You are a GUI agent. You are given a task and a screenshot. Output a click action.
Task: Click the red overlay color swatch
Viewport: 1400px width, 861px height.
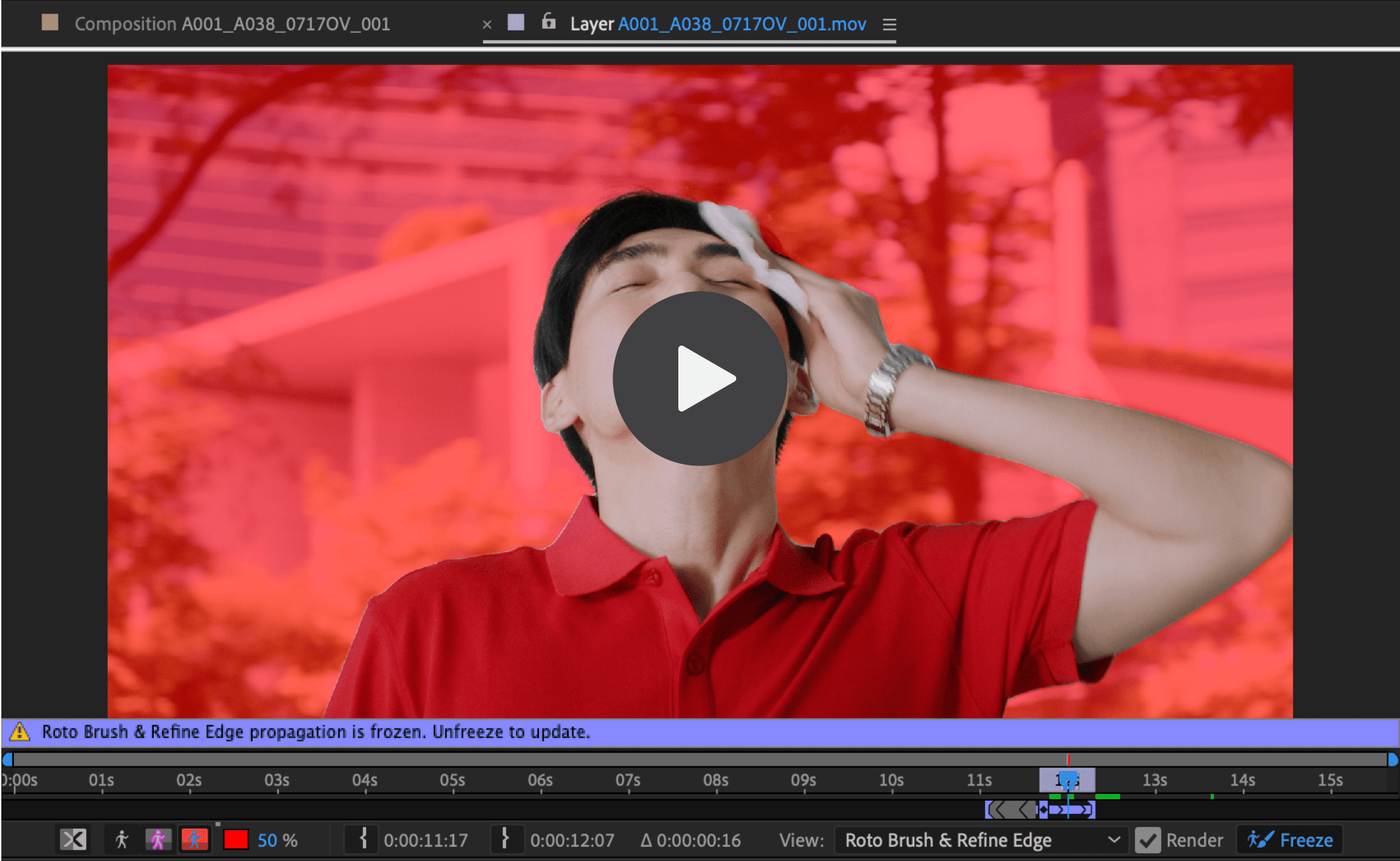pyautogui.click(x=235, y=839)
